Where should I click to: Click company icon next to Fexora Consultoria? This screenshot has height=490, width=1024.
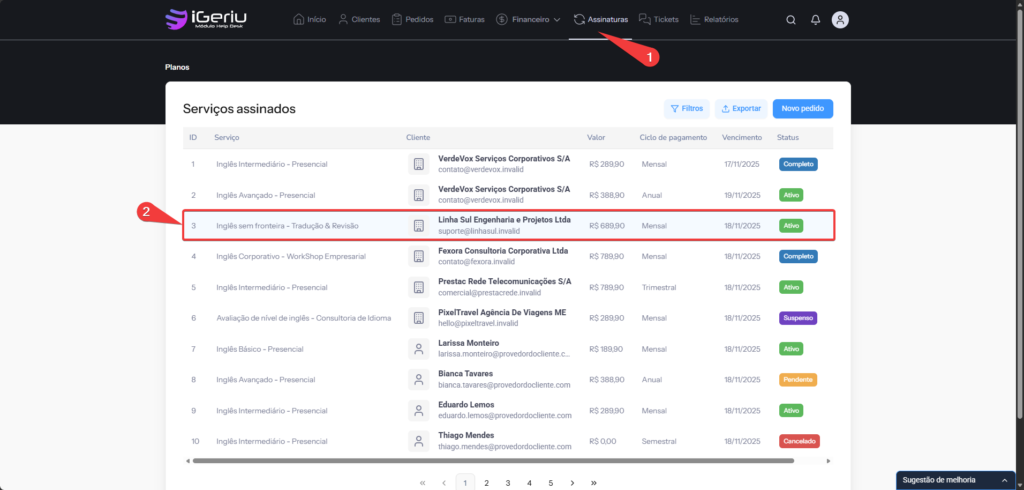418,256
